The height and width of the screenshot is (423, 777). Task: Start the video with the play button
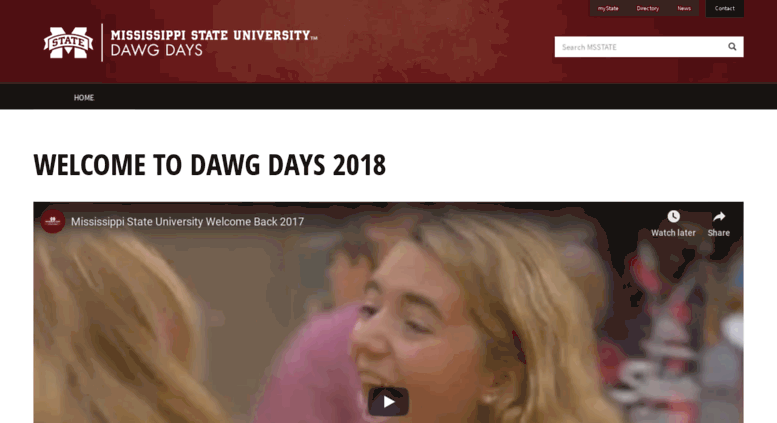pos(388,401)
